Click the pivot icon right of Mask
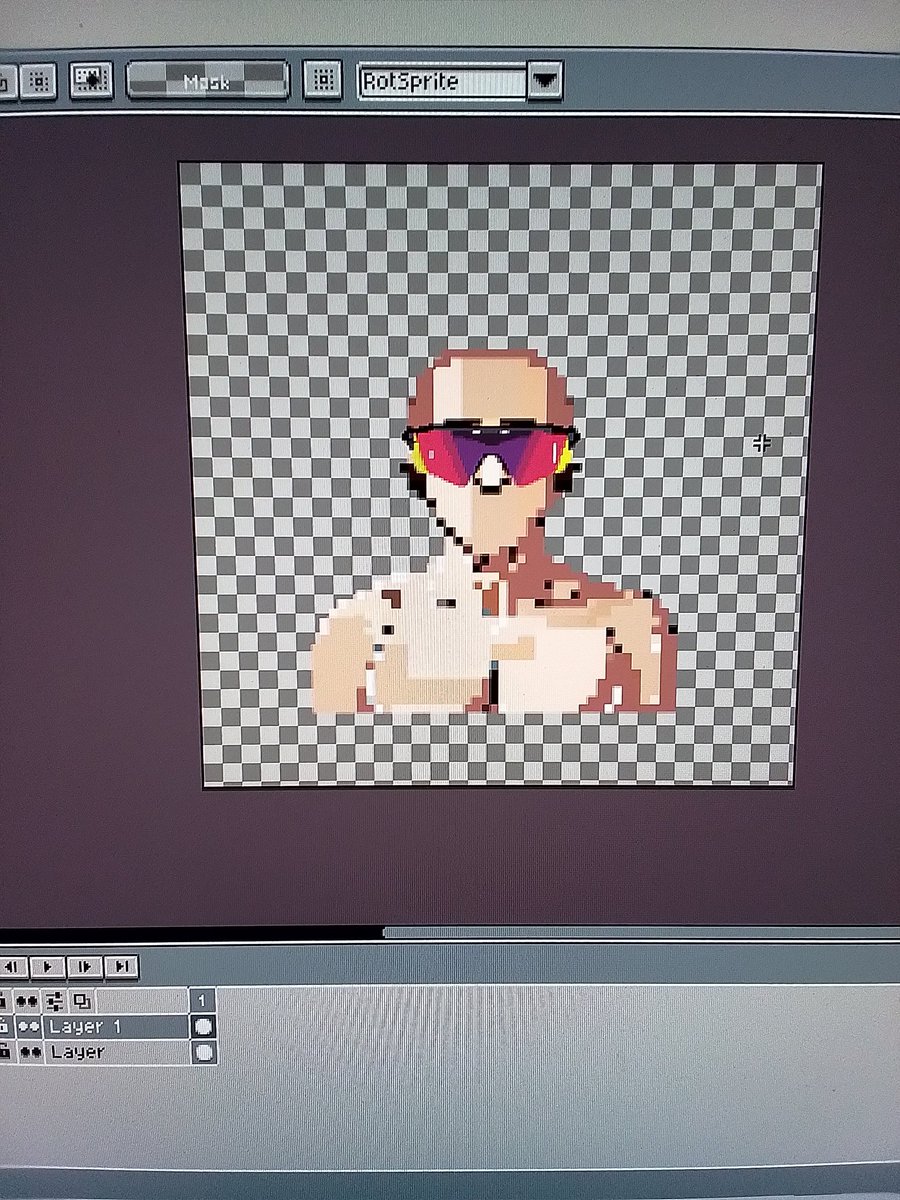Image resolution: width=900 pixels, height=1200 pixels. [322, 81]
